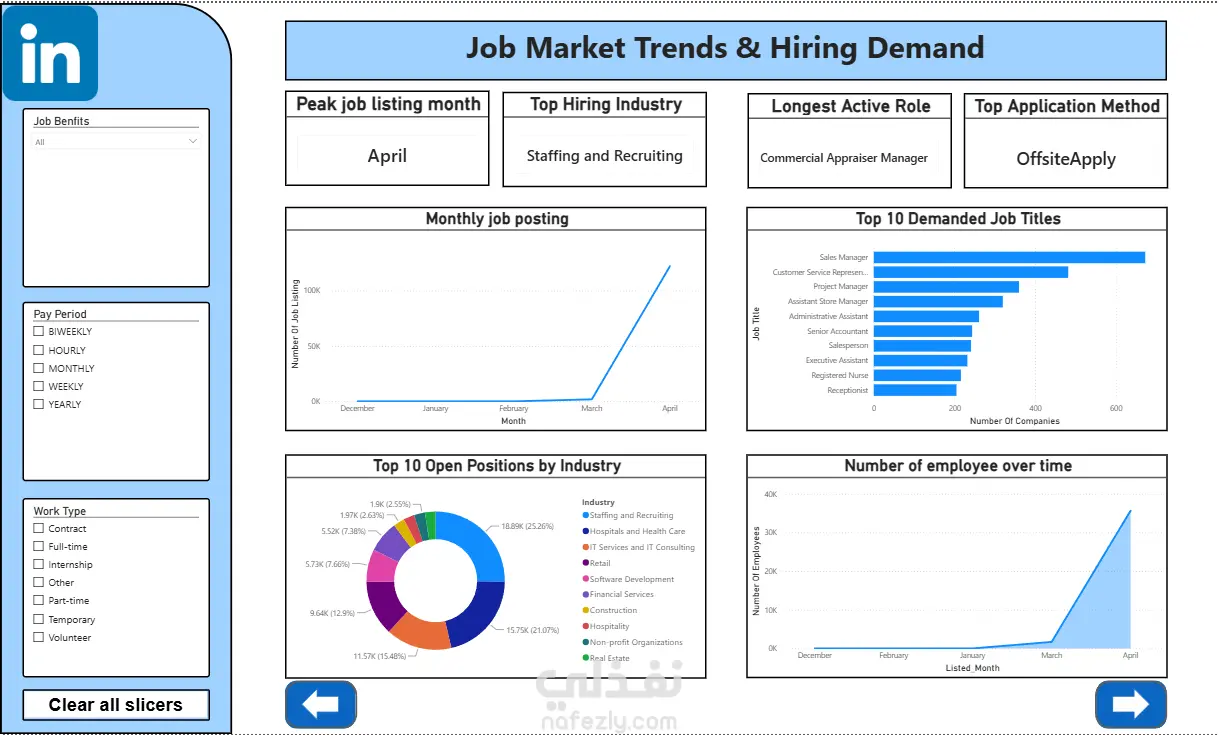Select Financial Services legend color dot

pos(585,594)
